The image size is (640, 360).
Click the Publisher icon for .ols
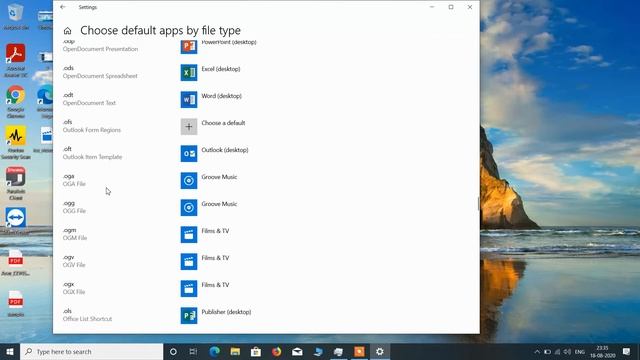[x=189, y=315]
